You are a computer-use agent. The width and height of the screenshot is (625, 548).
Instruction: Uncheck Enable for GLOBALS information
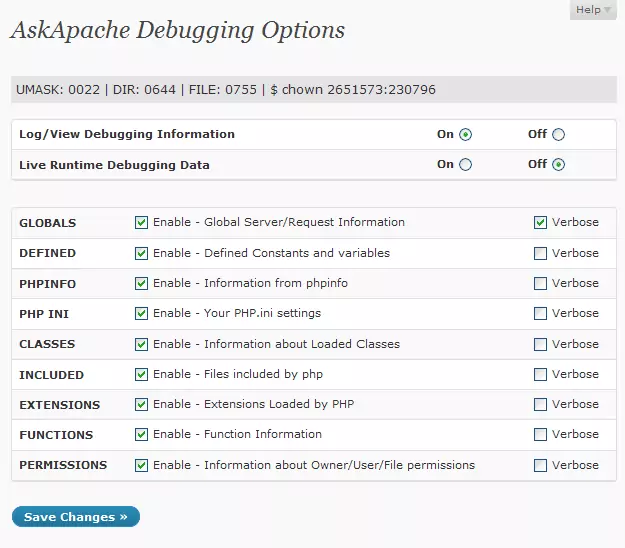click(142, 223)
